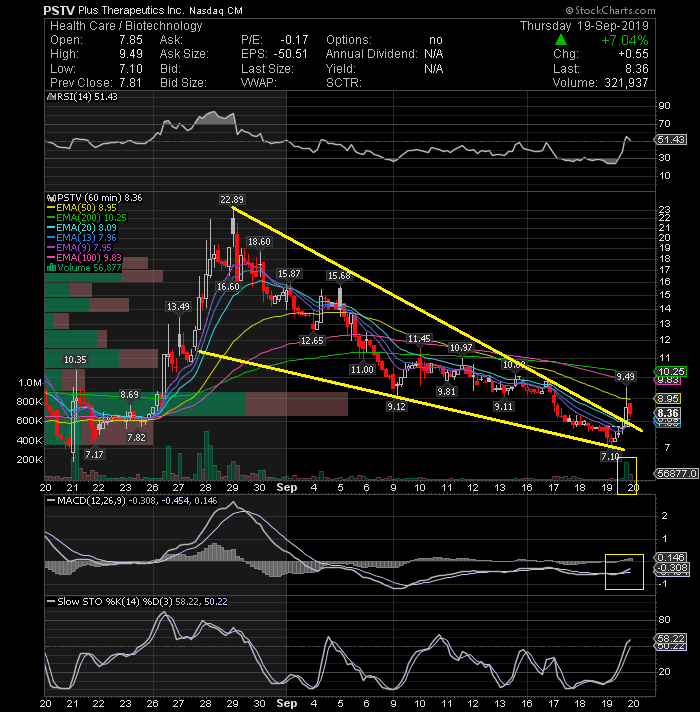Click the +7.04% percent change
This screenshot has width=700, height=712.
625,40
